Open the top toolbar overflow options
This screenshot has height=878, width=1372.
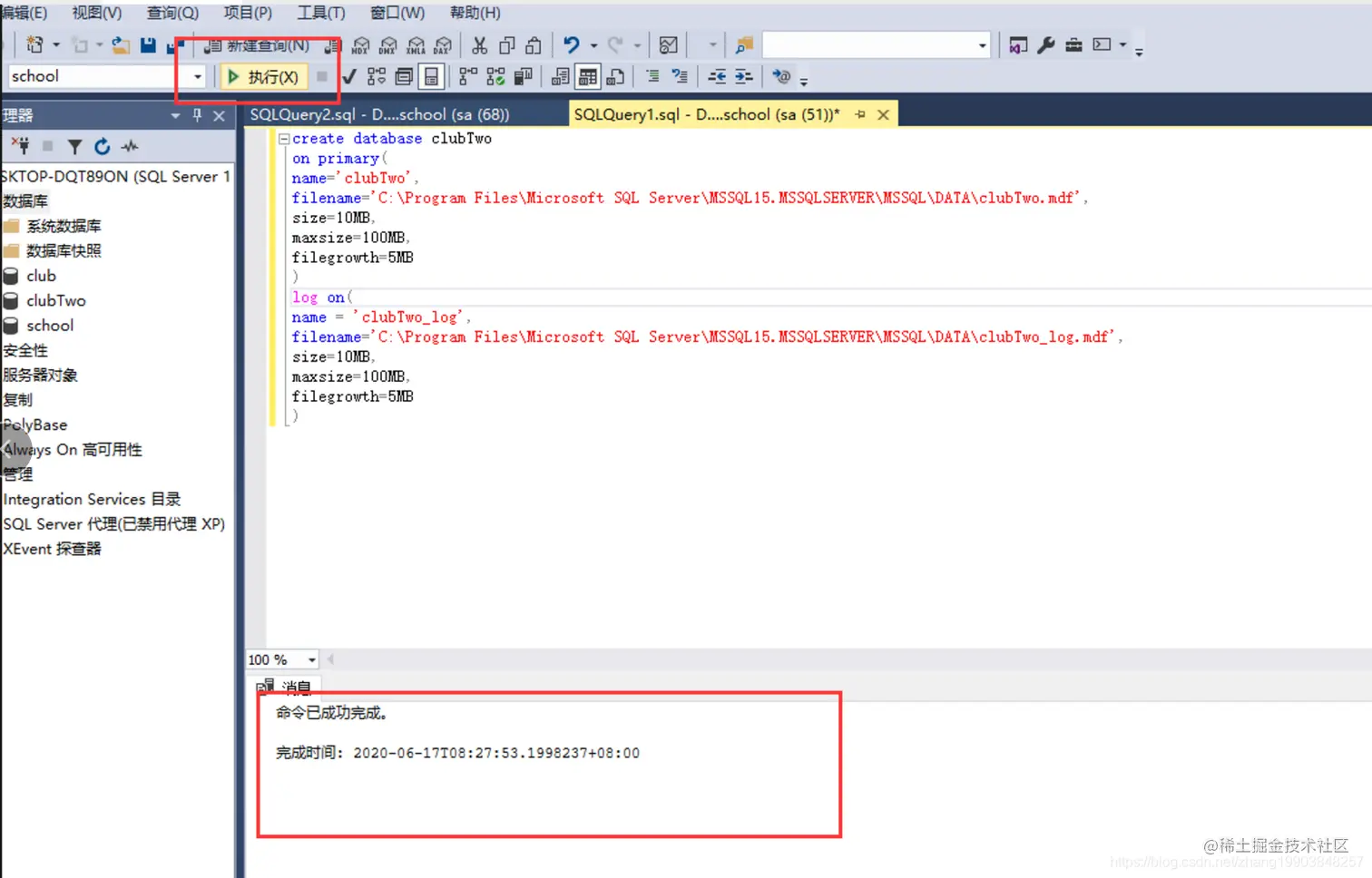(x=1139, y=51)
